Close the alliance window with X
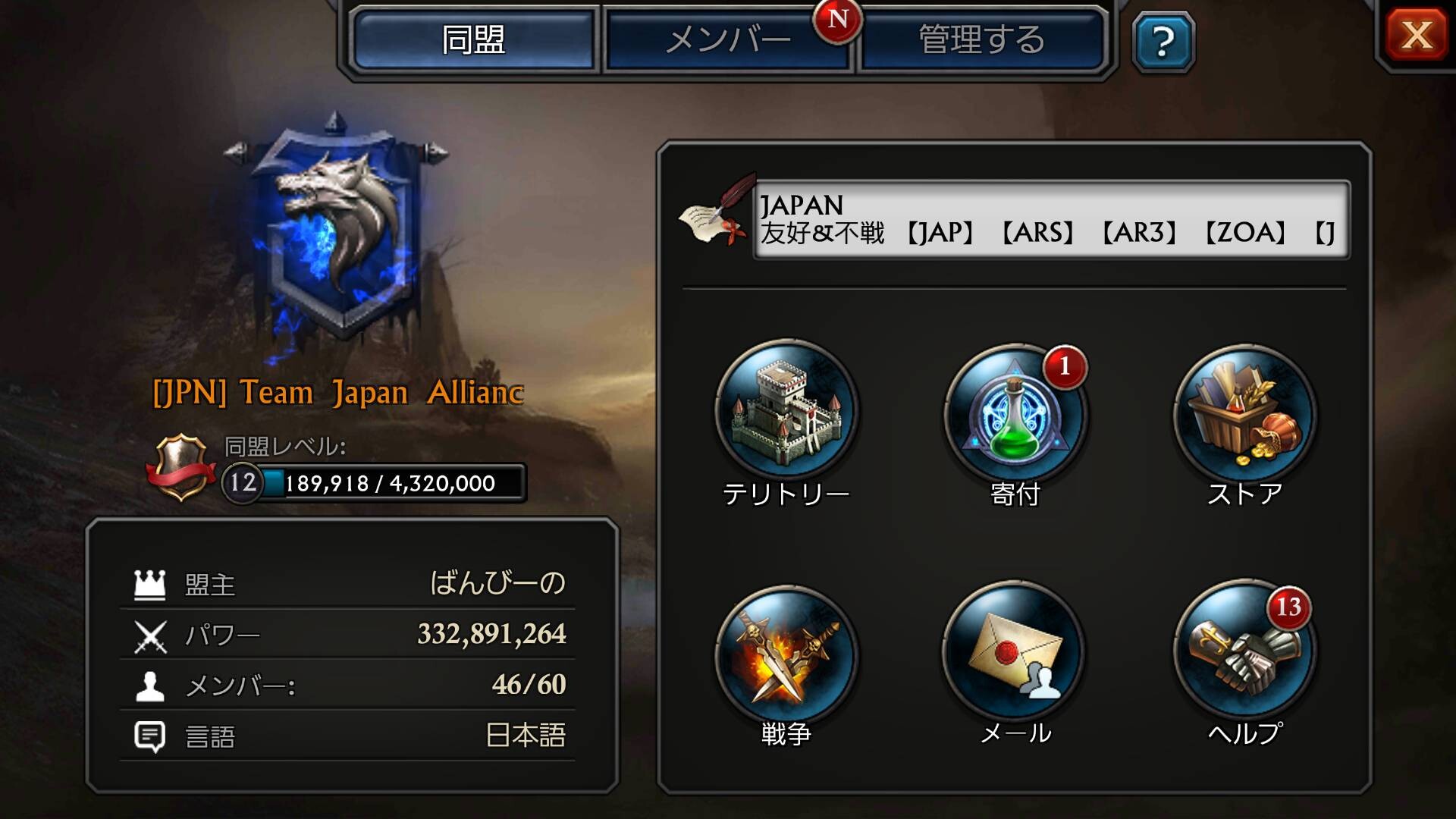Image resolution: width=1456 pixels, height=819 pixels. (x=1417, y=35)
